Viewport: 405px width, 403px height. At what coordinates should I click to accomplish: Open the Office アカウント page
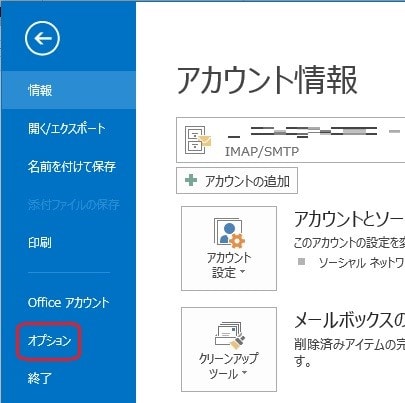click(x=68, y=303)
